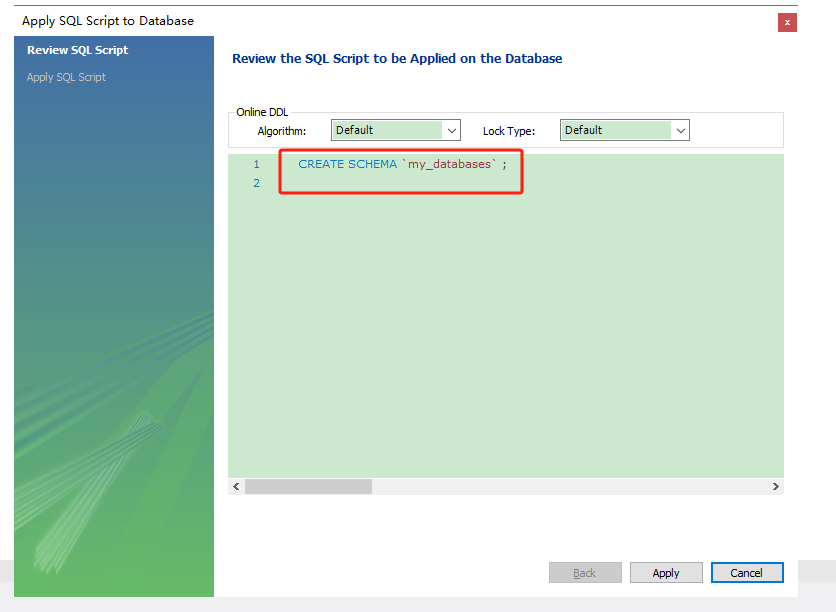Click the Online DDL group label
836x612 pixels.
click(x=262, y=112)
